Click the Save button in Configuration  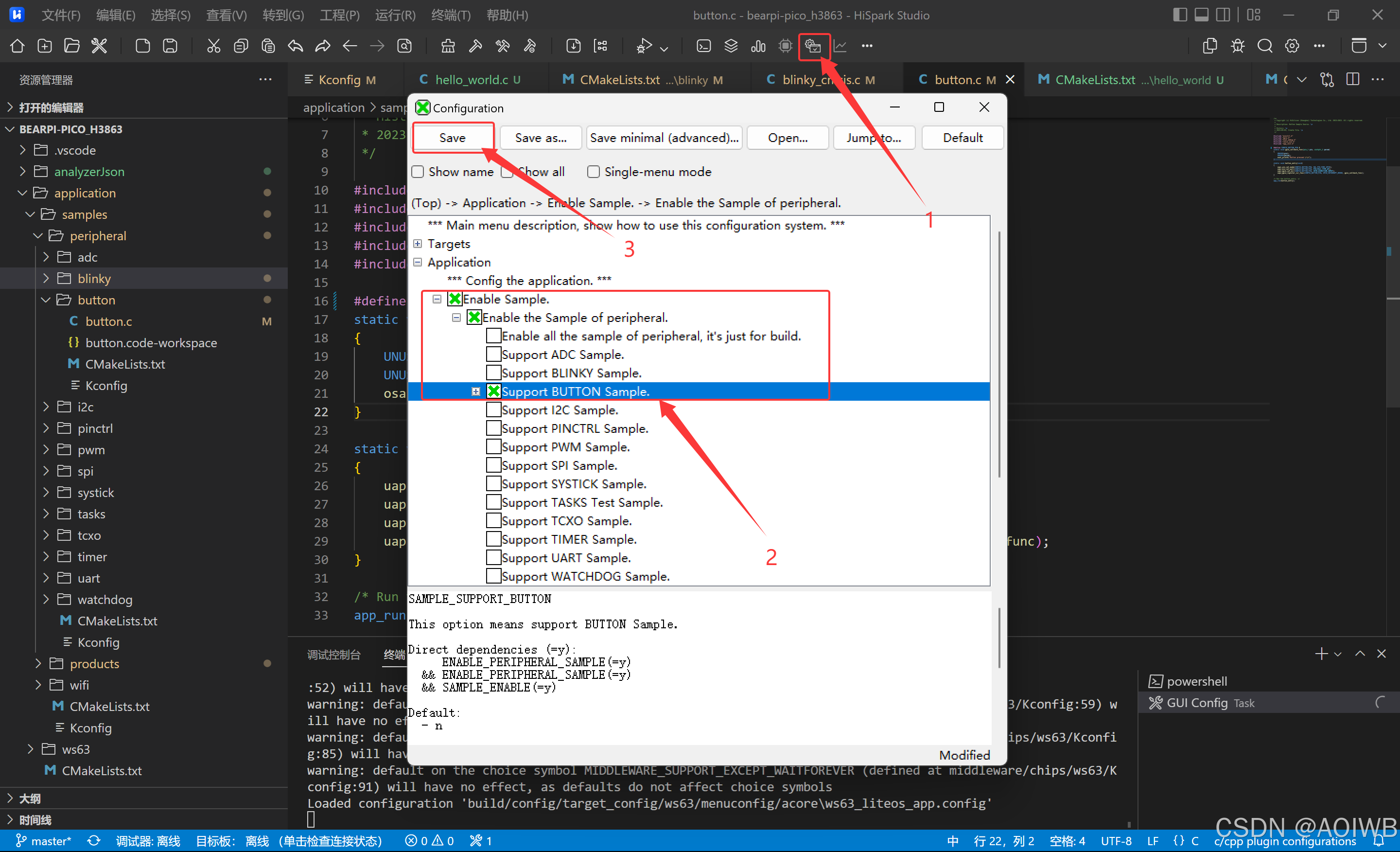click(452, 138)
